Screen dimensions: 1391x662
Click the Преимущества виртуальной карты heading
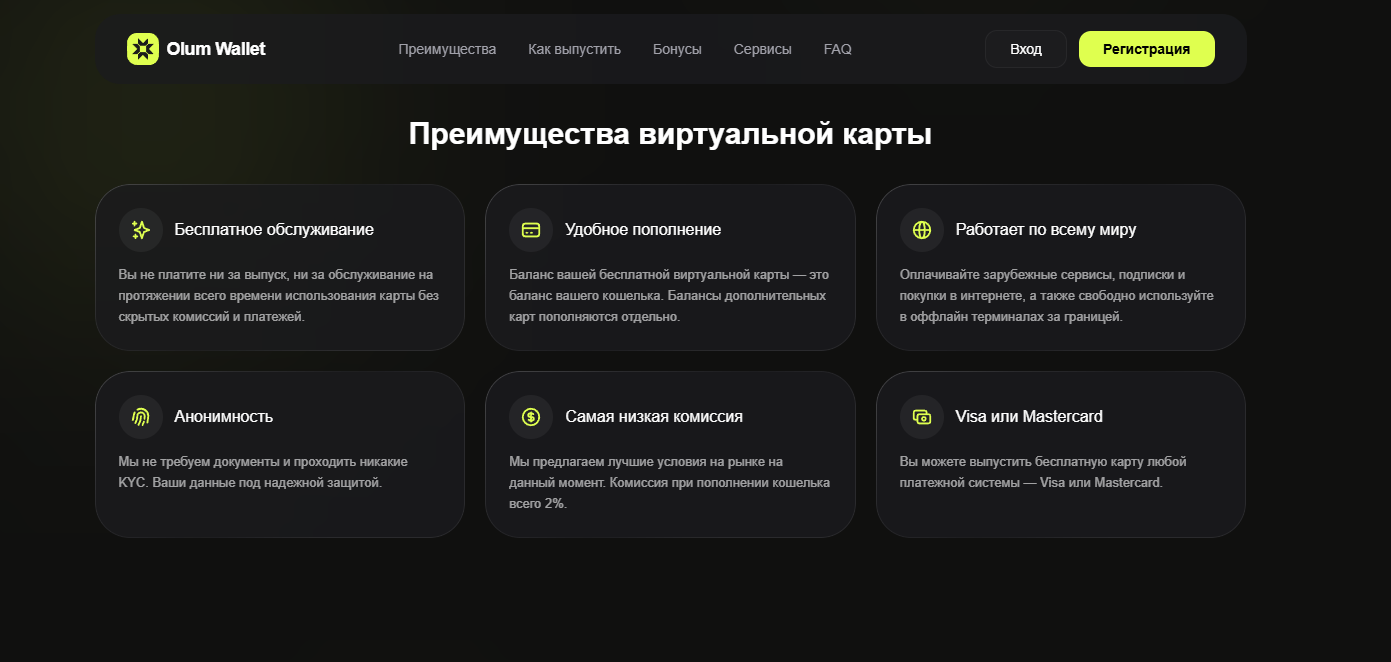click(x=670, y=134)
